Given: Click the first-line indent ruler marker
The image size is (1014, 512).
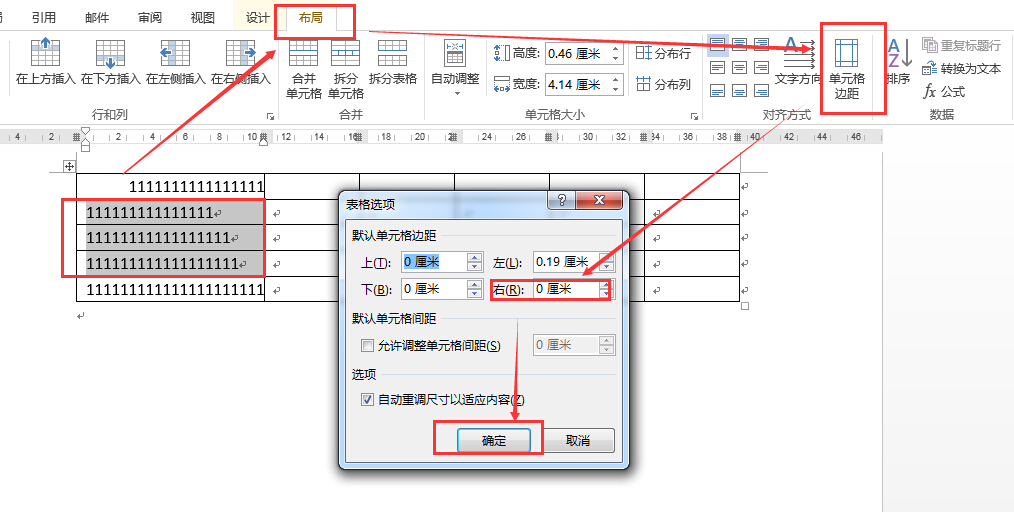Looking at the screenshot, I should (85, 133).
